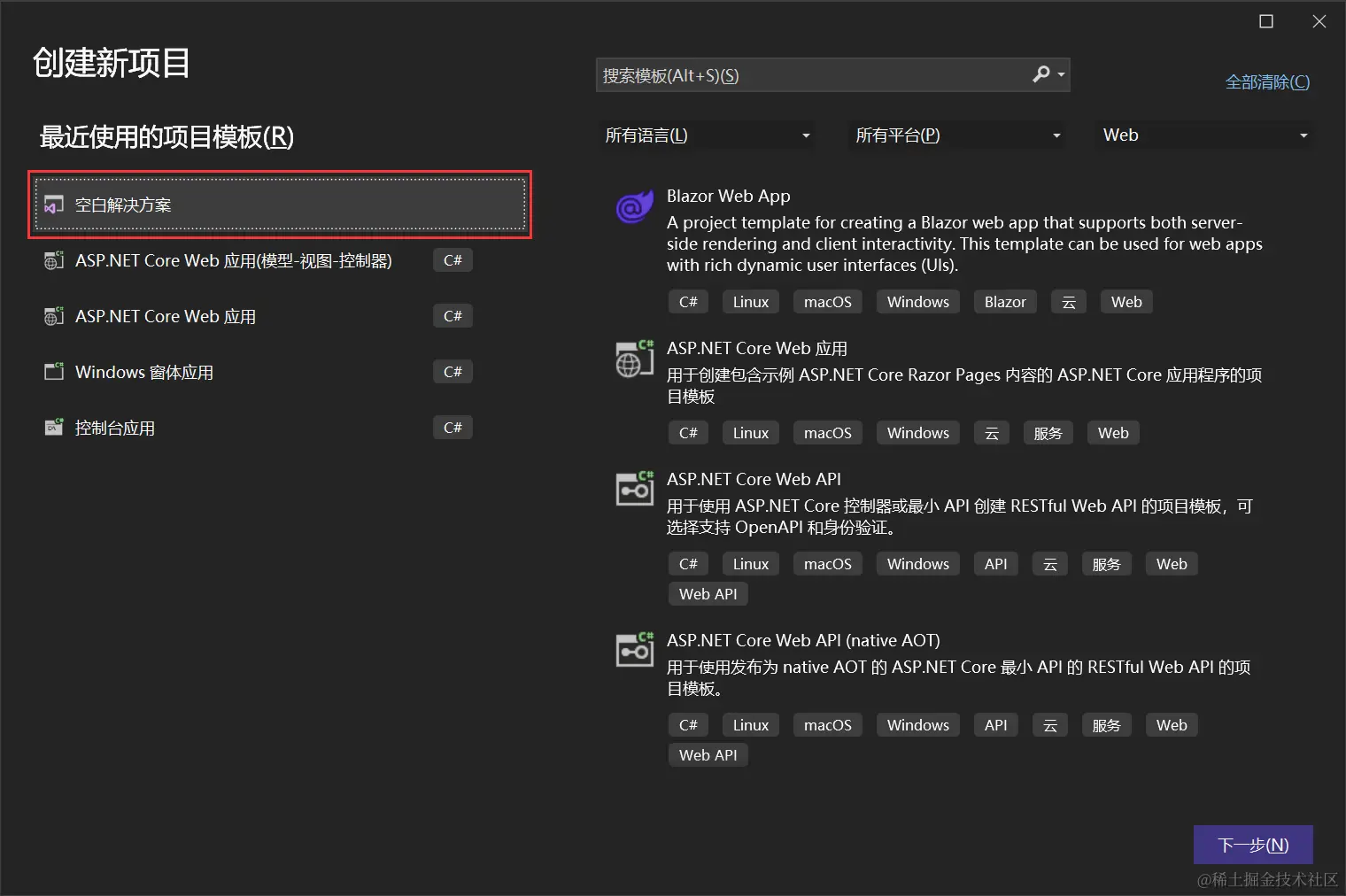The image size is (1346, 896).
Task: Click Linux tag under ASP.NET Core Web 应用
Action: point(751,433)
